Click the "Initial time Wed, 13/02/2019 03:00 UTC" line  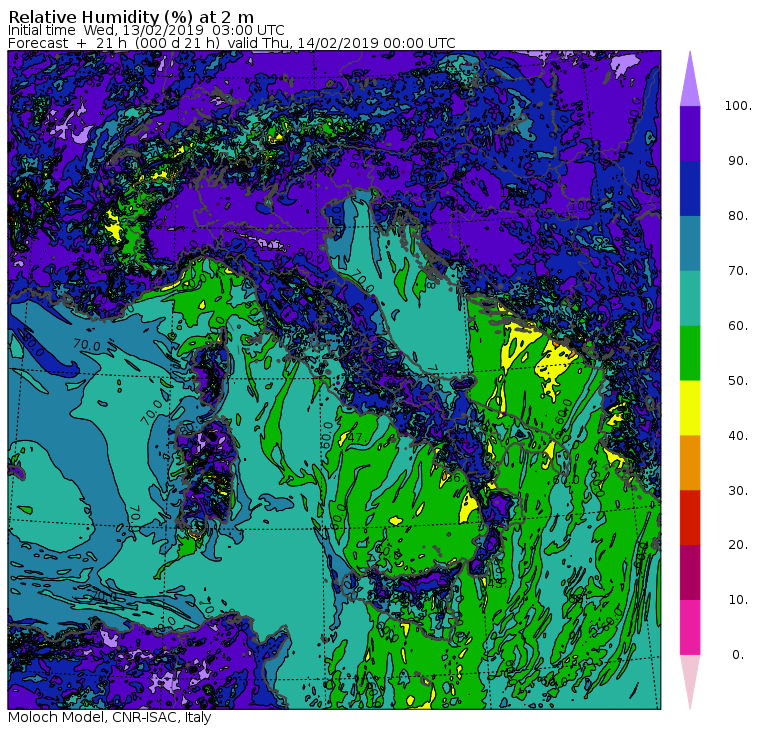pos(146,30)
